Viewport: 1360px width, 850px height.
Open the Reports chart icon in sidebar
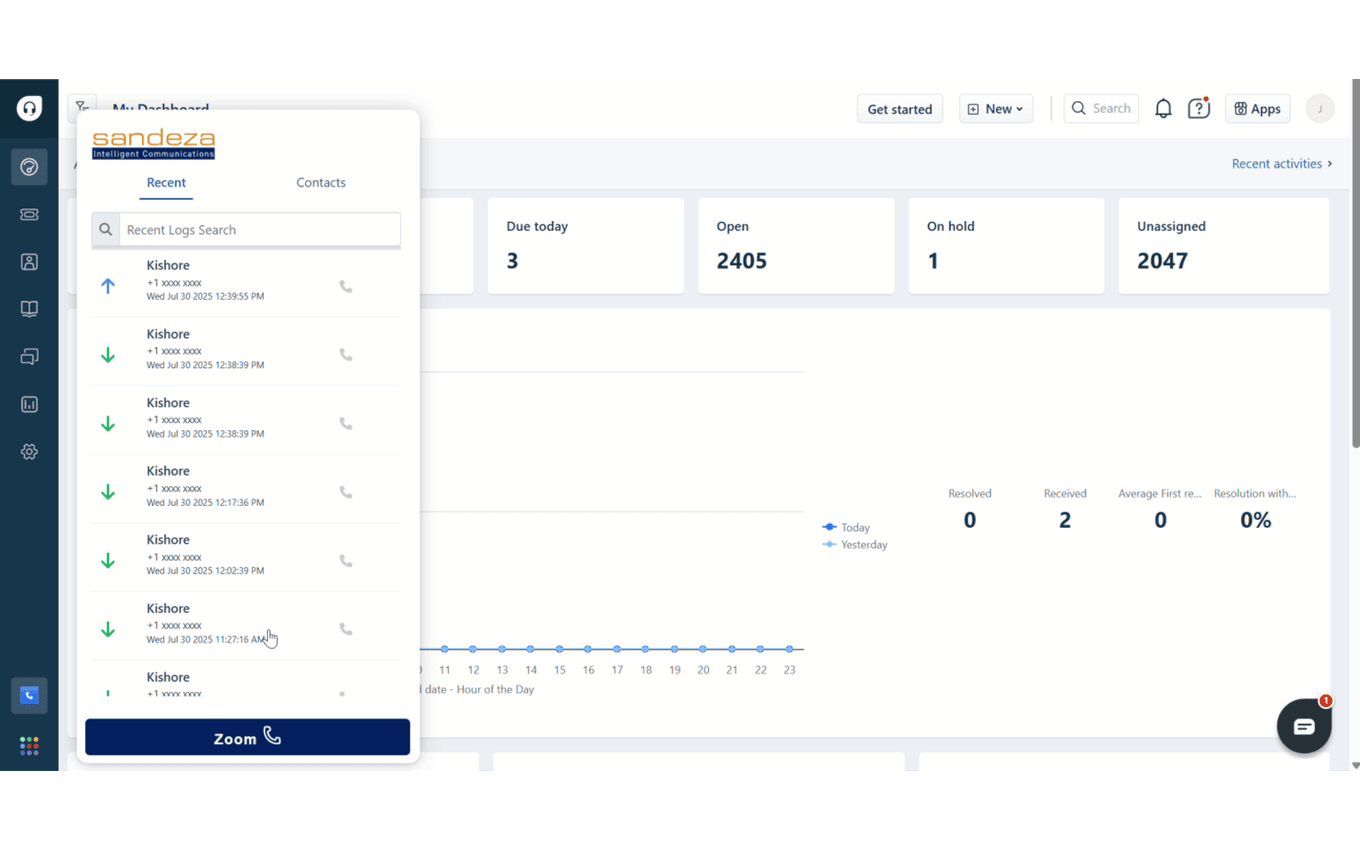coord(29,404)
